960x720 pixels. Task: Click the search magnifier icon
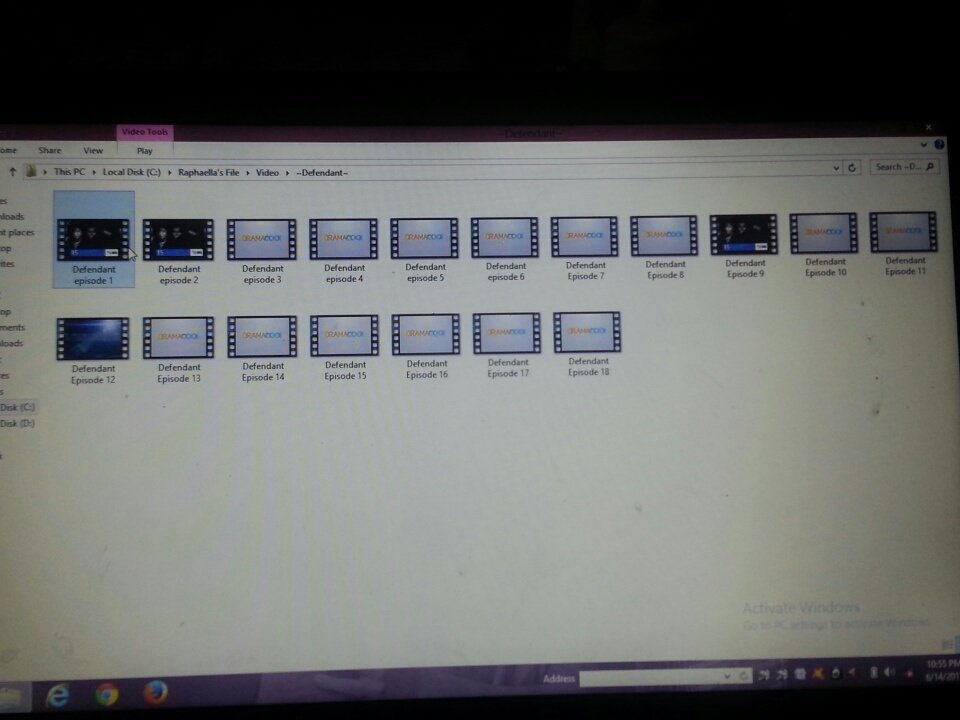coord(929,166)
